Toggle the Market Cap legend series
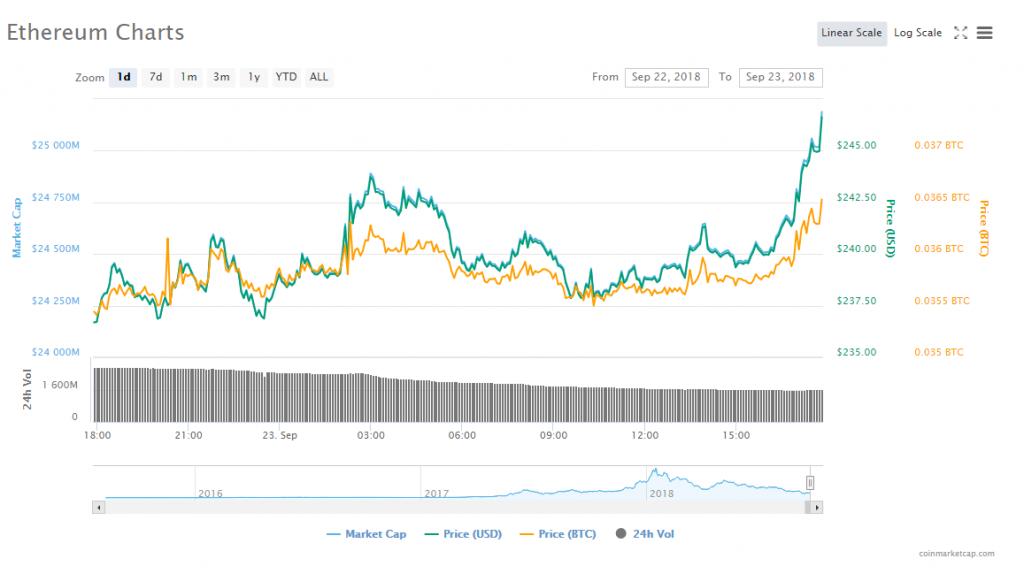This screenshot has width=1024, height=574. (366, 534)
